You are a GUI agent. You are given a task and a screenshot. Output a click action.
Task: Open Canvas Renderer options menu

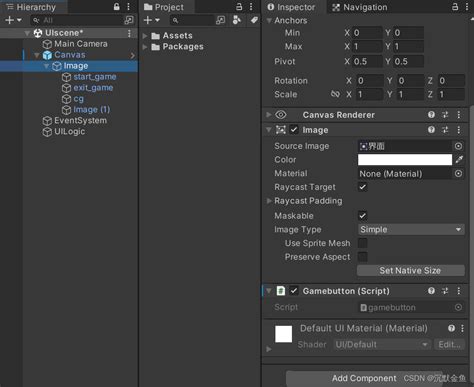(459, 115)
